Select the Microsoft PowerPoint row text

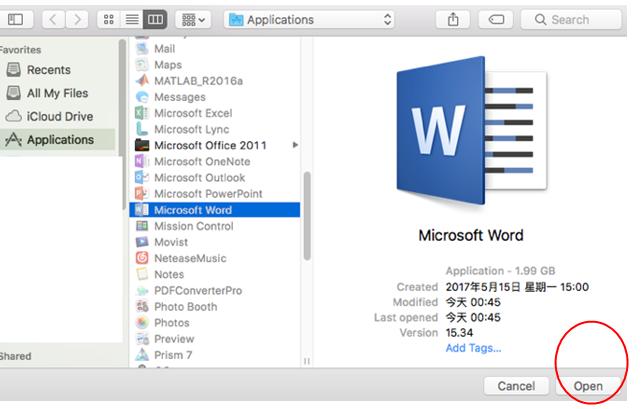(208, 194)
